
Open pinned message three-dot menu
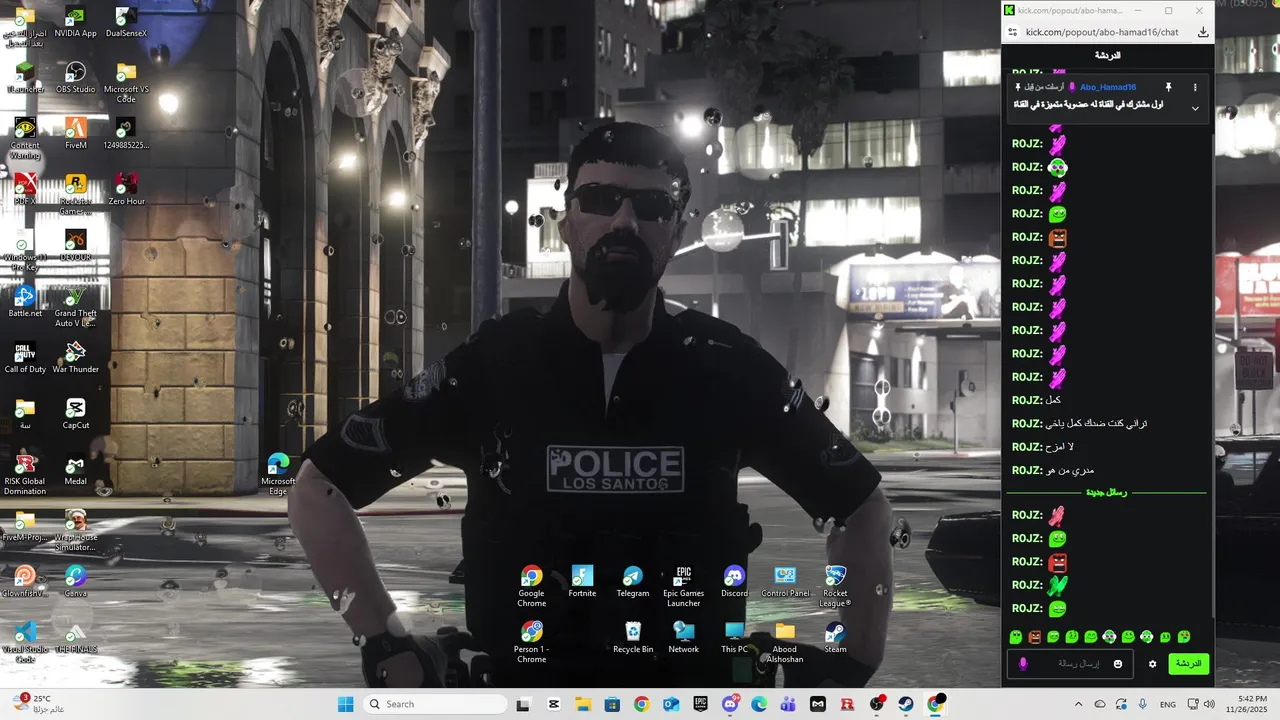coord(1195,87)
